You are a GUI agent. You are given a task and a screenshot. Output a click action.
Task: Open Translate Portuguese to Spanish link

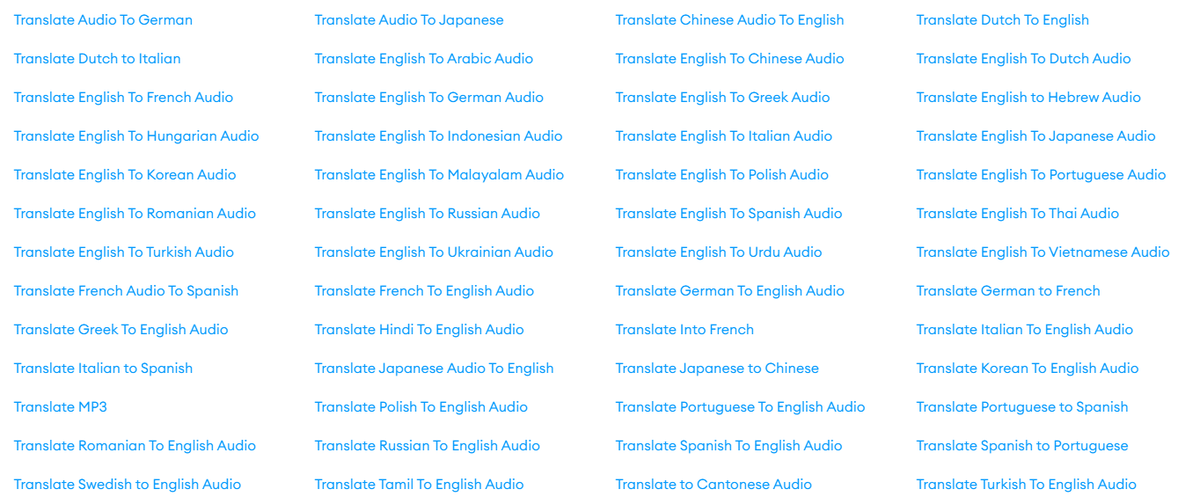coord(1022,408)
